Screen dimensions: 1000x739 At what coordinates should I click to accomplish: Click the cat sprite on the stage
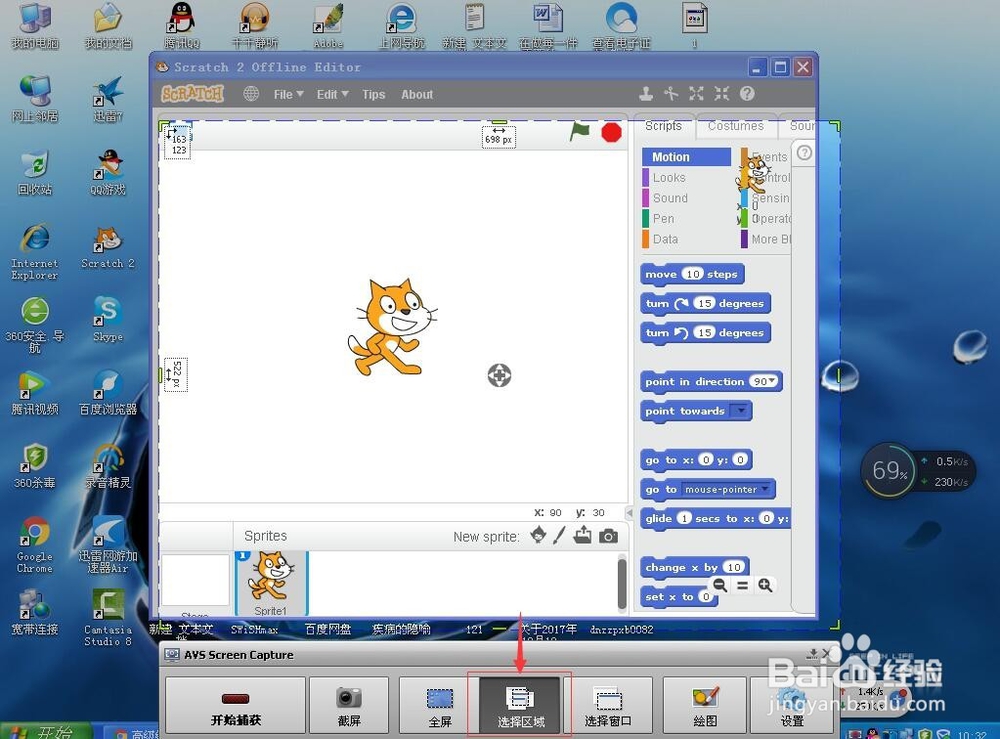pos(391,326)
